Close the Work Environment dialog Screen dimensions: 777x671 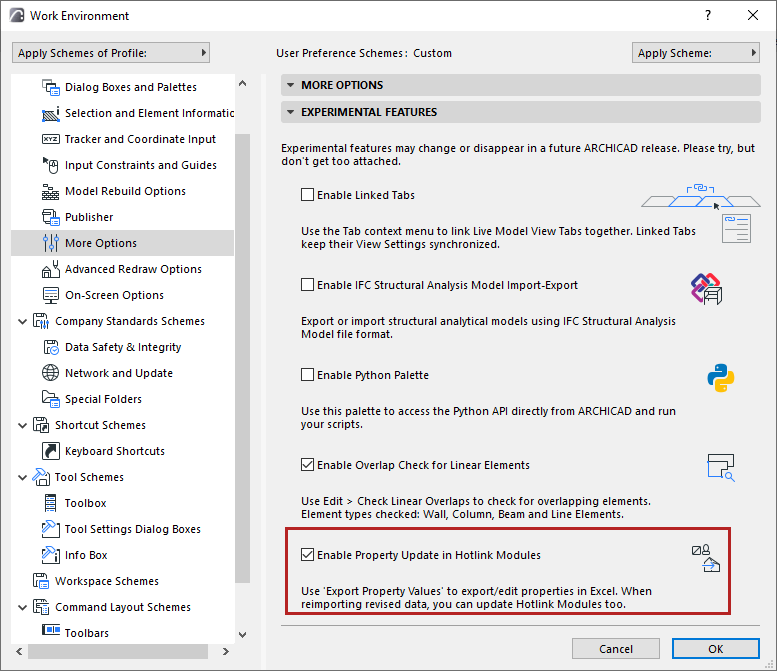pos(753,15)
